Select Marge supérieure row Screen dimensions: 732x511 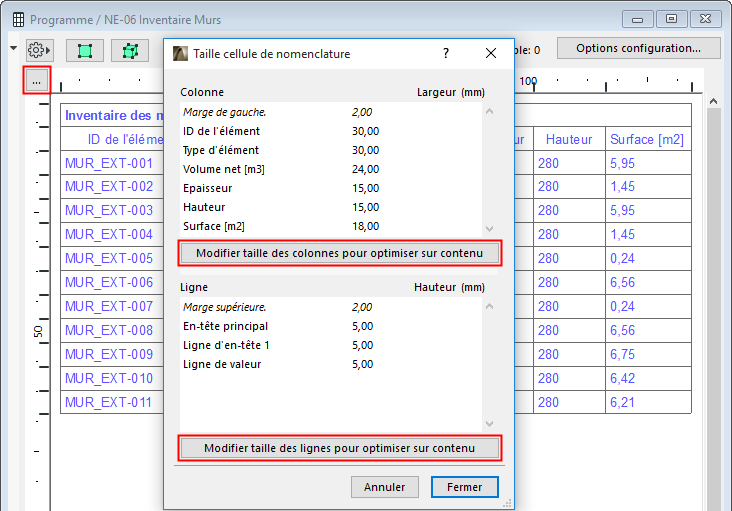tap(331, 307)
